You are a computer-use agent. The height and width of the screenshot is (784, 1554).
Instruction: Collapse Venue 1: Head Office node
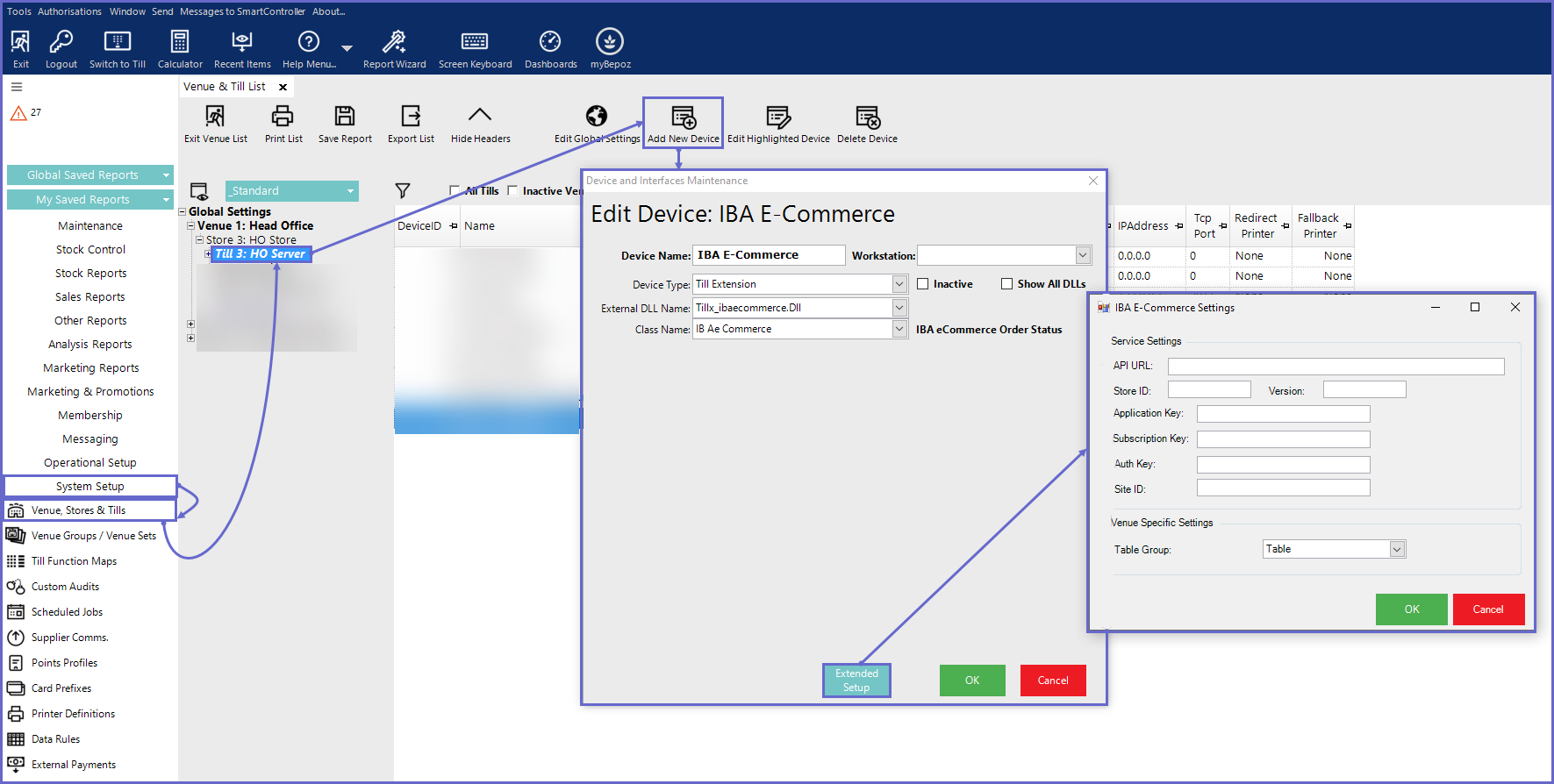point(191,225)
